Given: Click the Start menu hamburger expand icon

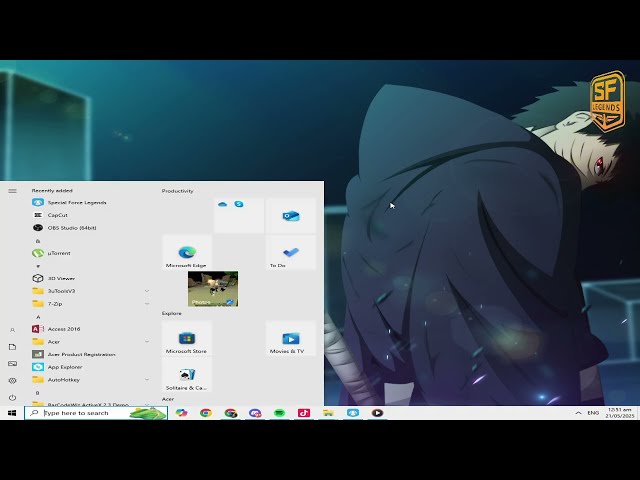Looking at the screenshot, I should coord(12,191).
